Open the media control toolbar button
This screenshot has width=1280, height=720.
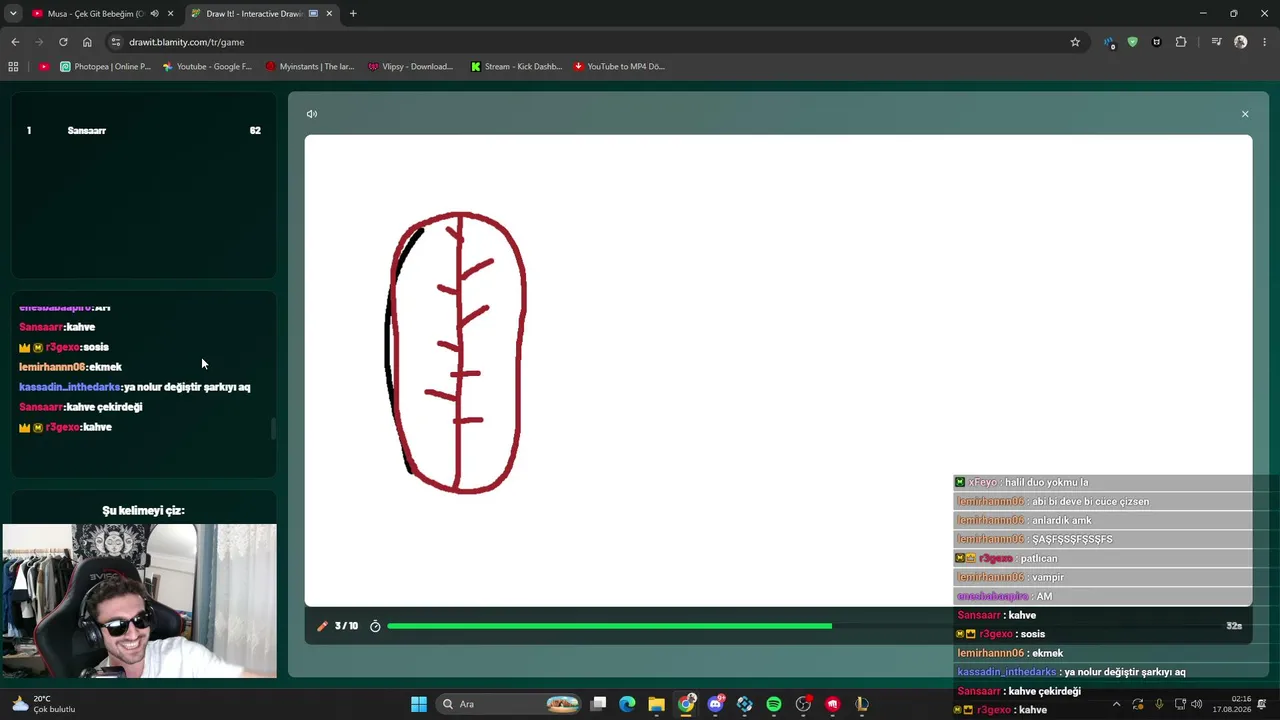tap(1216, 42)
